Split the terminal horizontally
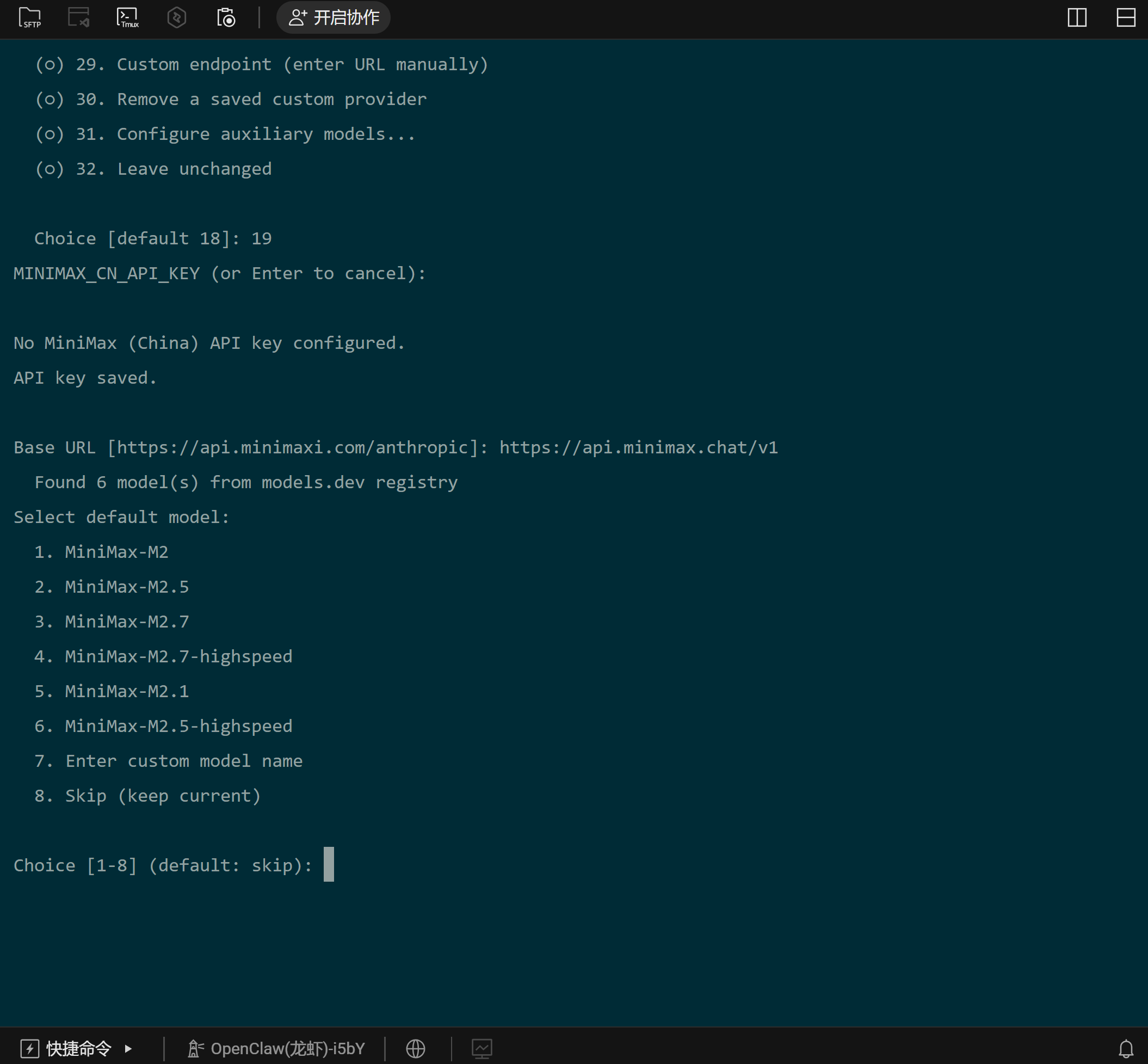 (x=1126, y=17)
